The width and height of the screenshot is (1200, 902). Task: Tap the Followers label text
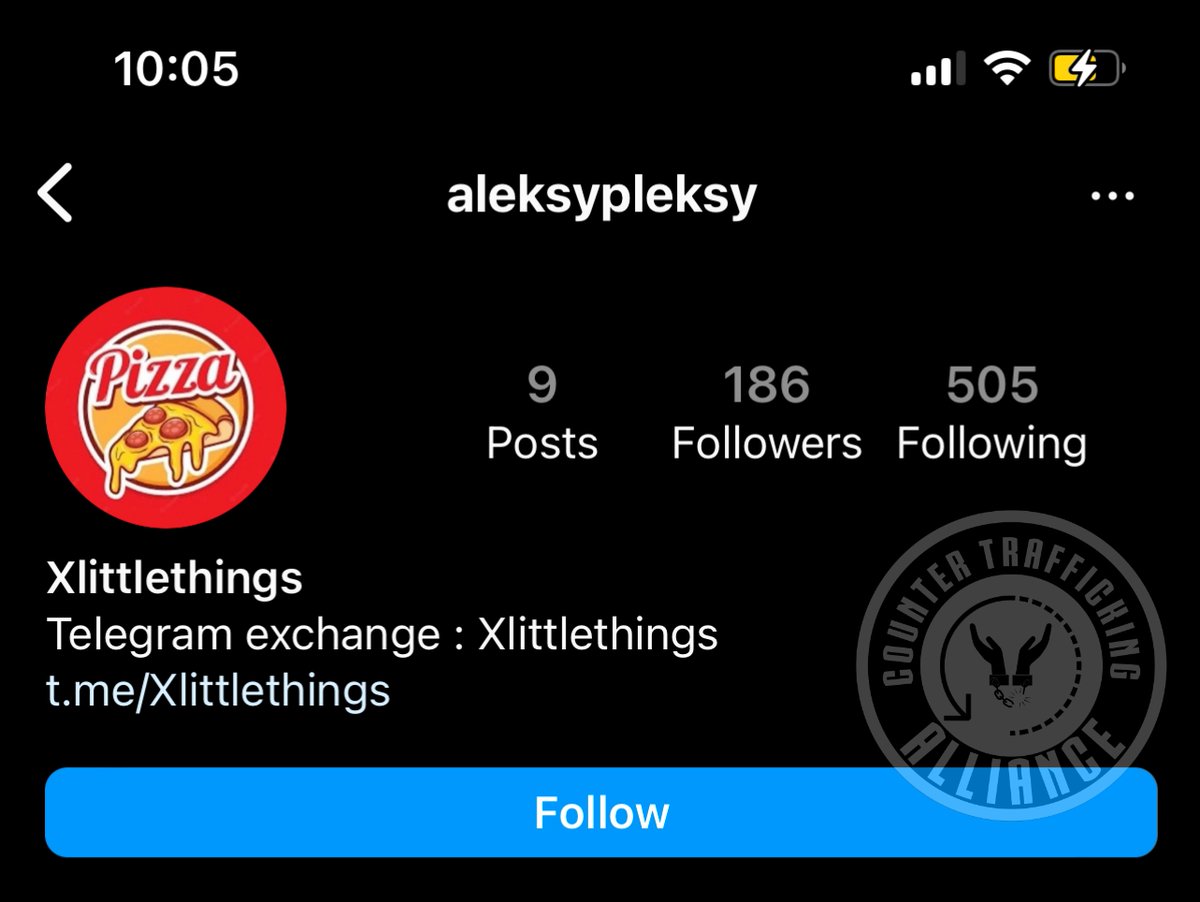pos(767,443)
